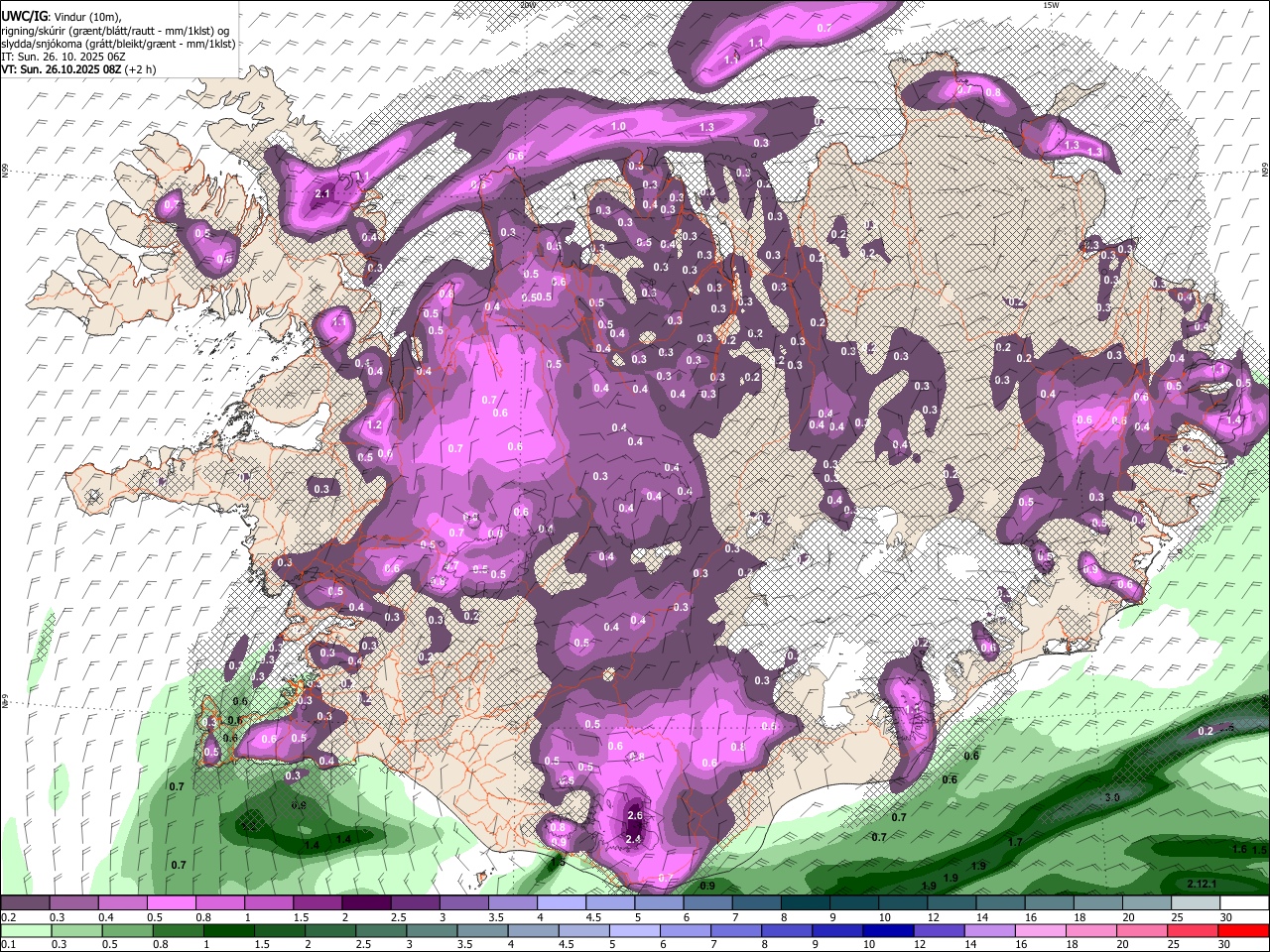Select the dark teal 8 snowfall legend swatch
The width and height of the screenshot is (1270, 952).
[x=805, y=903]
